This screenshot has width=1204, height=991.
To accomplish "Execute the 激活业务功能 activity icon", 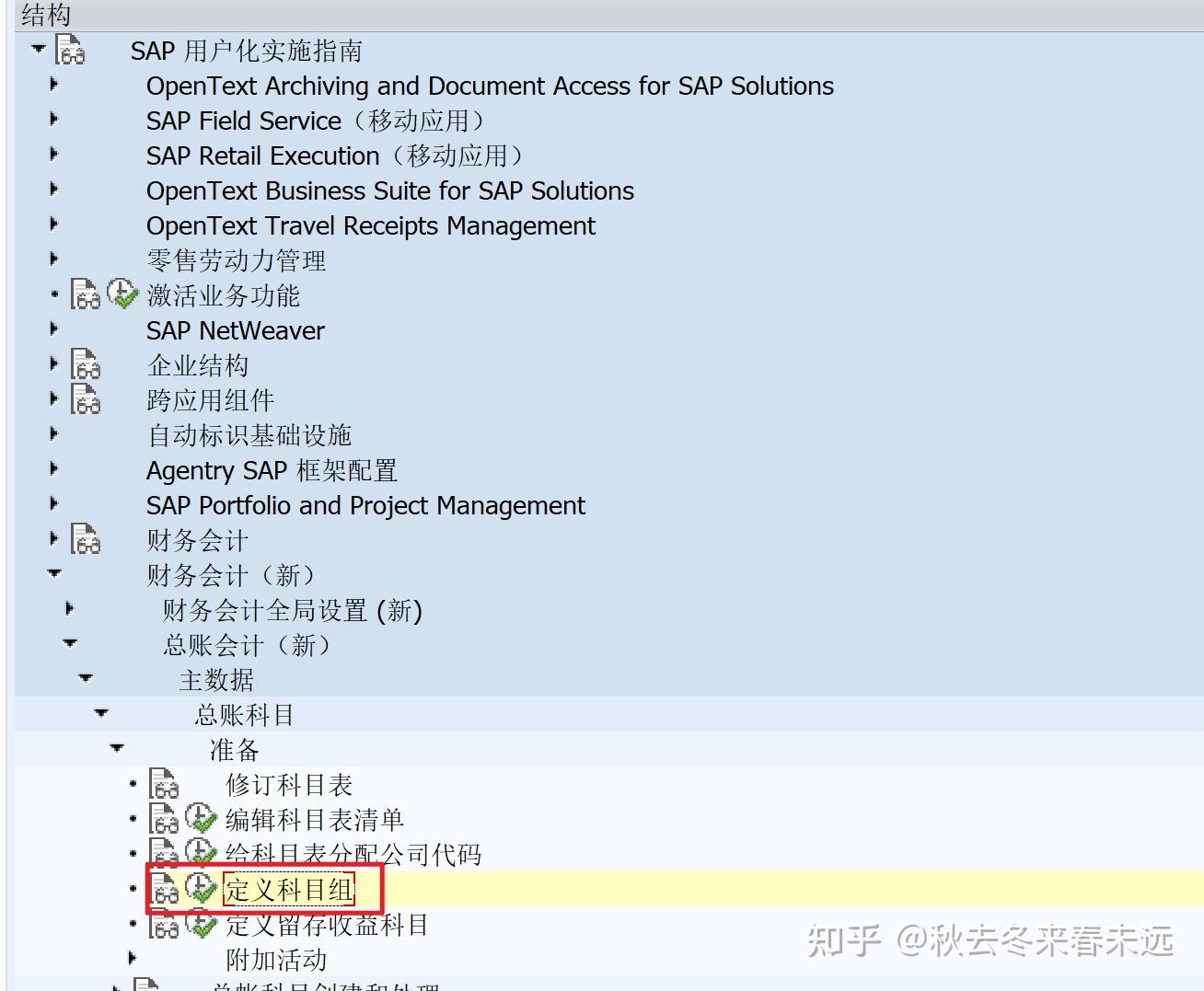I will pos(121,294).
